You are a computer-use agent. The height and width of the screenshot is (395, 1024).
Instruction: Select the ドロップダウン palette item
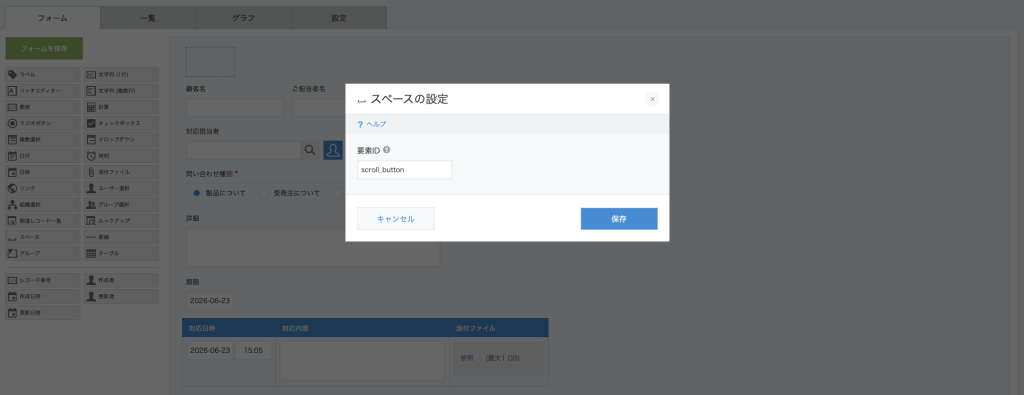point(121,140)
